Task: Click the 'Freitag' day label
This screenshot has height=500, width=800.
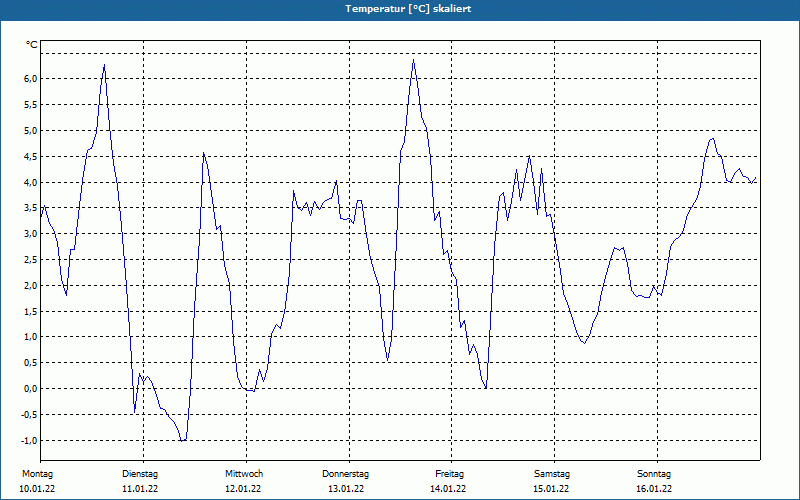Action: tap(449, 474)
